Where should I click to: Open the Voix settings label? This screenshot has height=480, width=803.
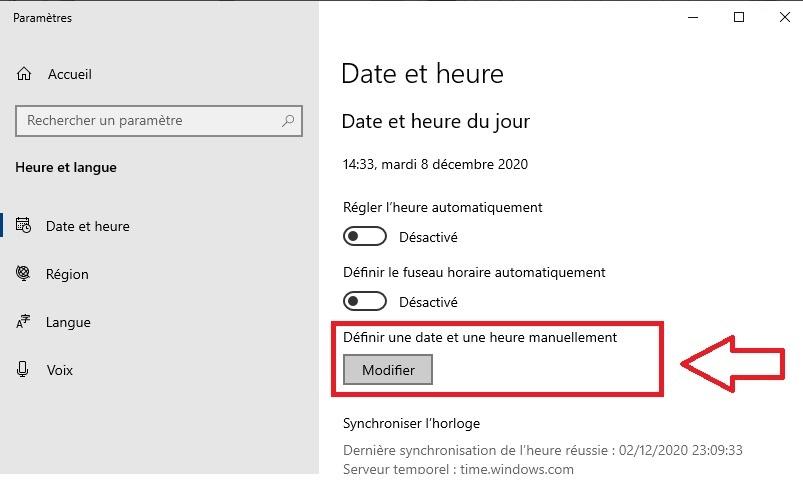coord(59,370)
